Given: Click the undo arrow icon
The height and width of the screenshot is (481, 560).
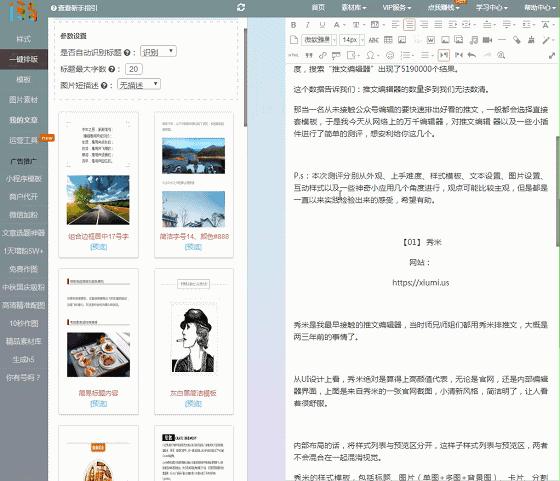Looking at the screenshot, I should [472, 55].
